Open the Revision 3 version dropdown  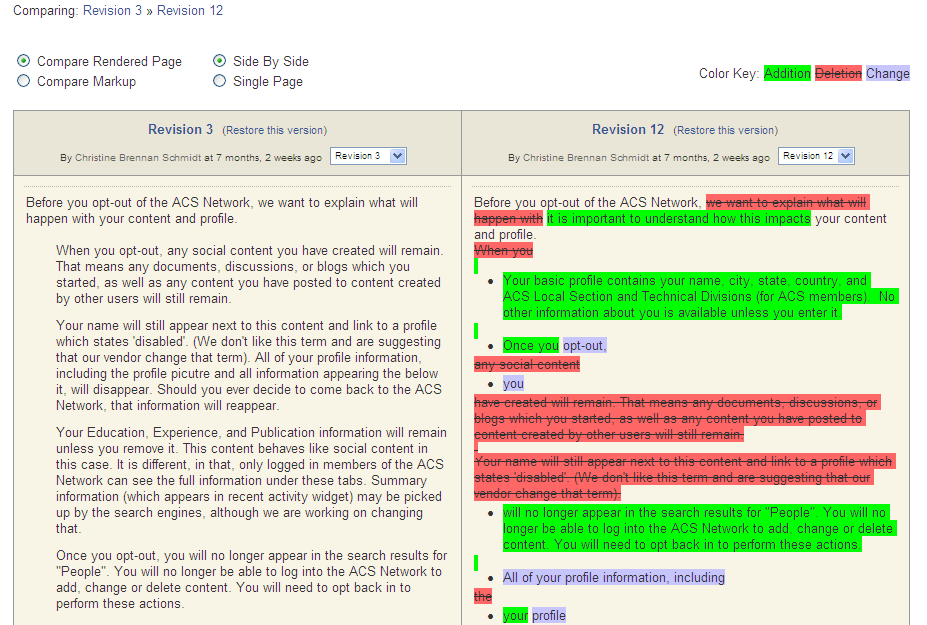tap(368, 156)
